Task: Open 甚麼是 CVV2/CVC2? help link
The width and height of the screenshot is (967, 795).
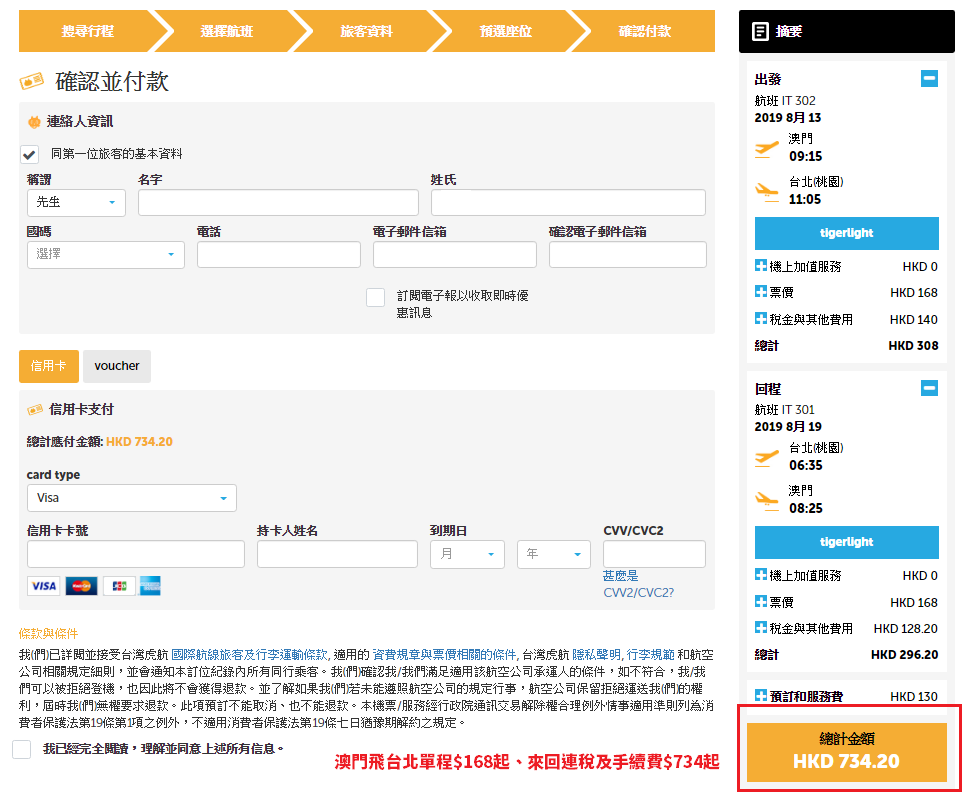Action: [638, 584]
